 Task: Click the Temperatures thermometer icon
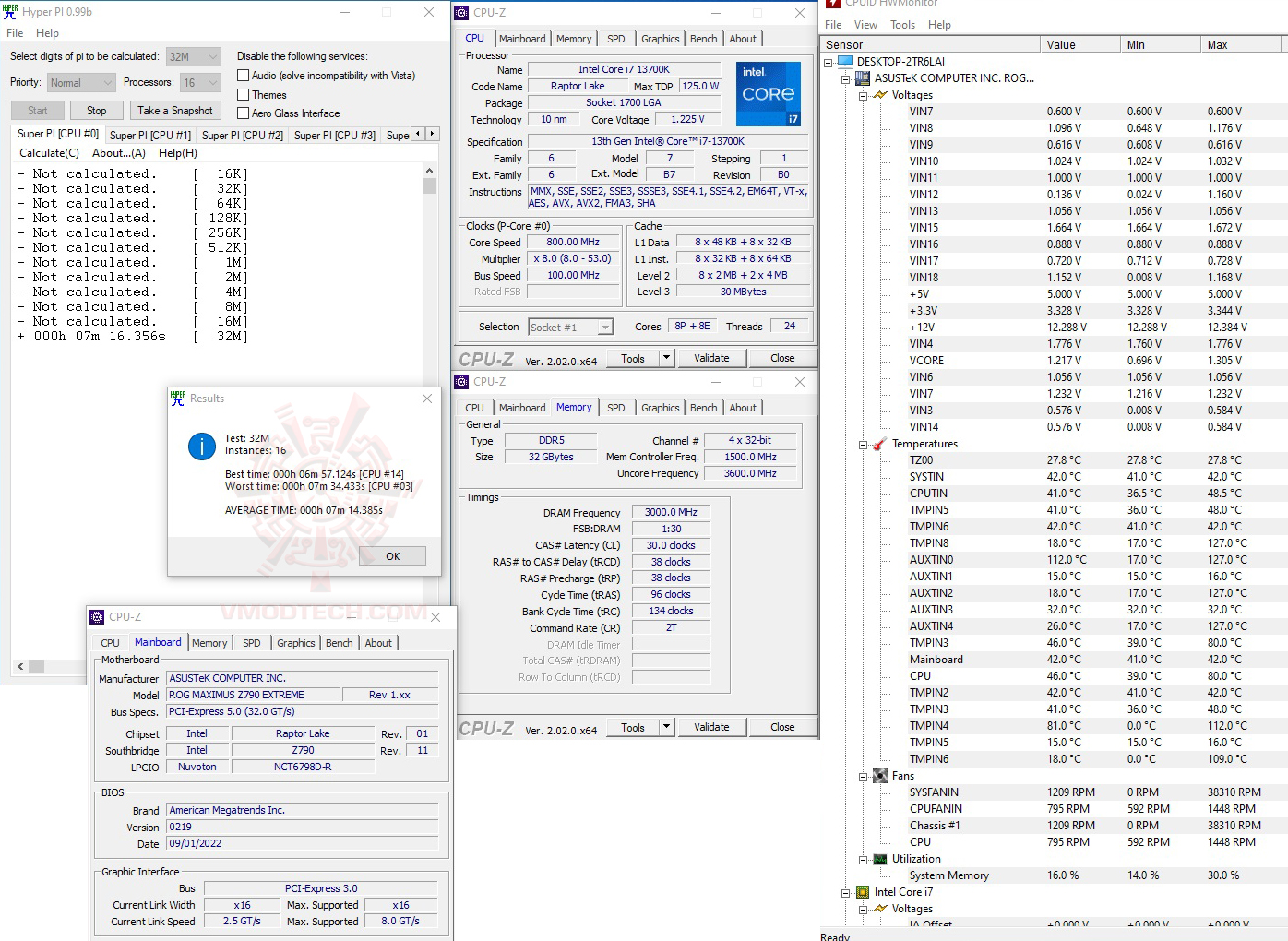(879, 444)
